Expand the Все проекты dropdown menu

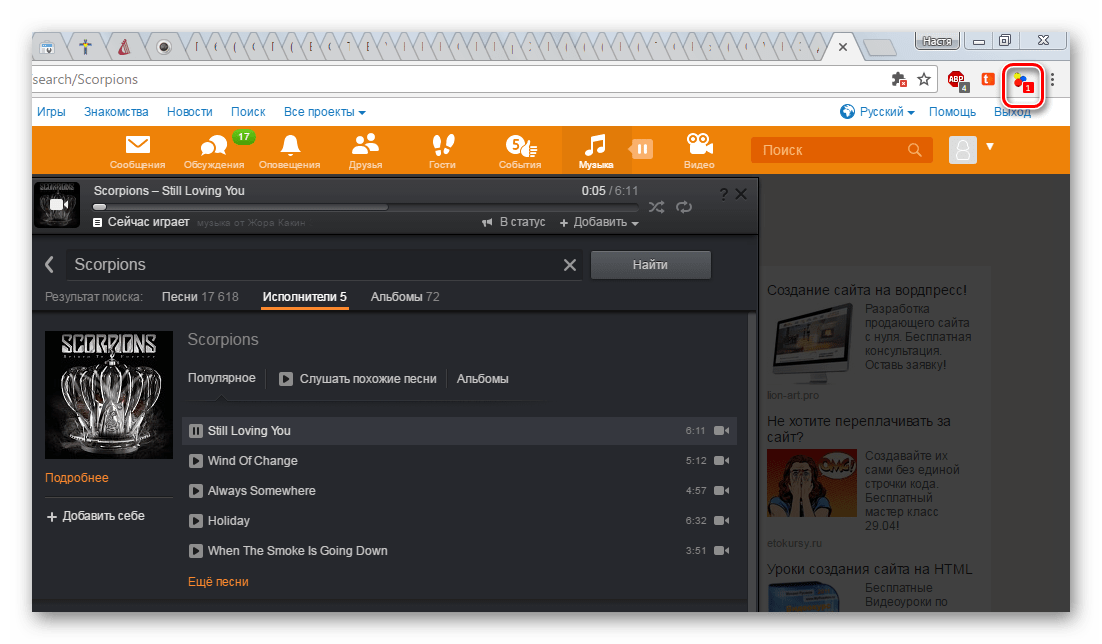324,112
